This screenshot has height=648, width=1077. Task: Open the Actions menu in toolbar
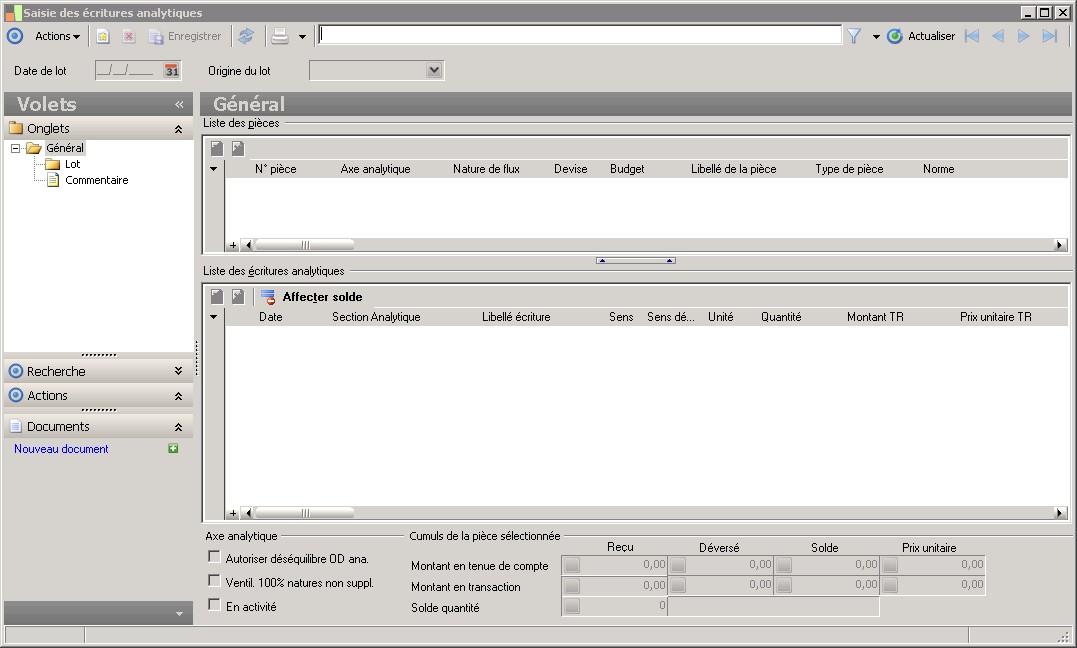57,36
